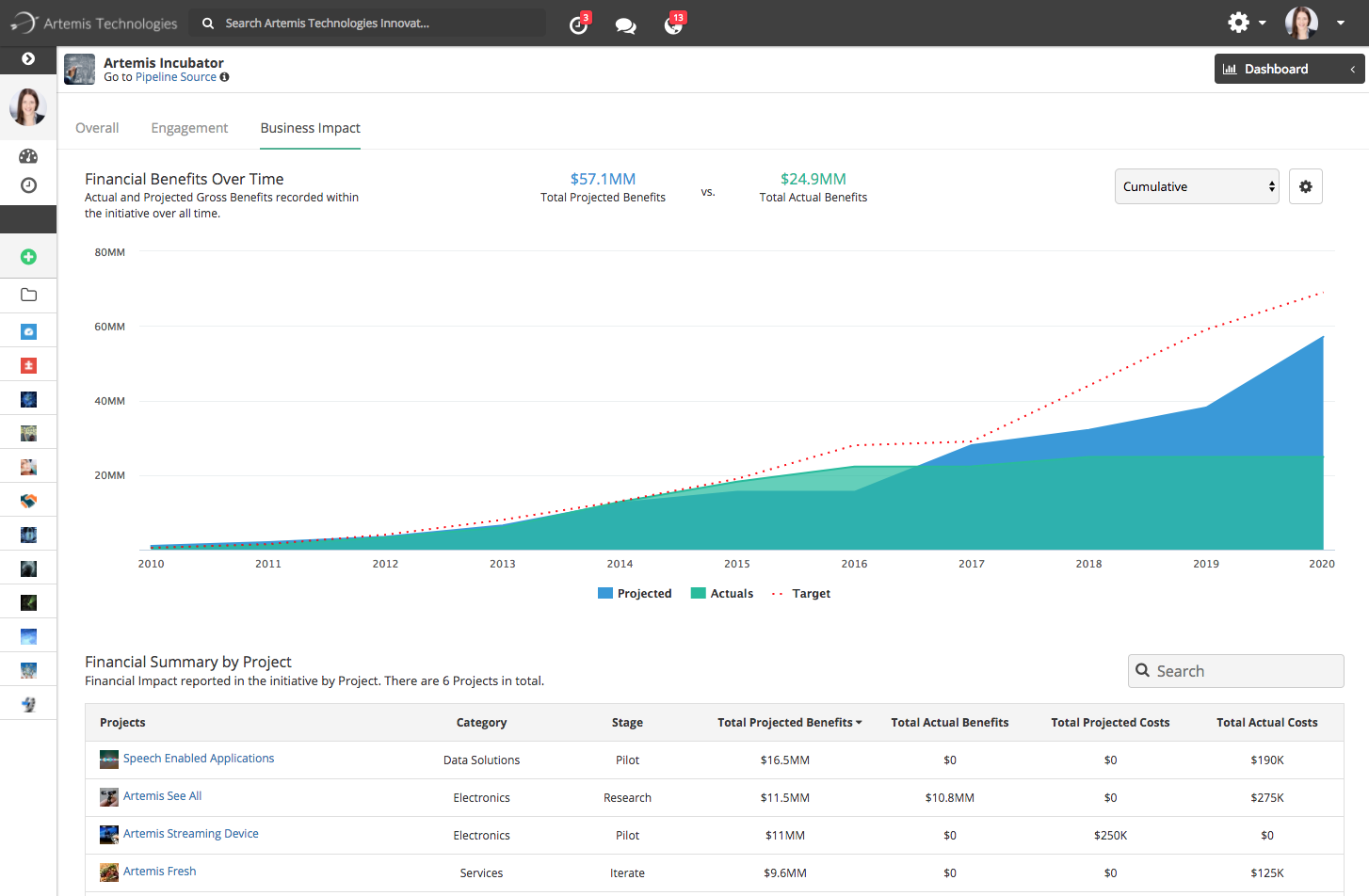This screenshot has height=896, width=1369.
Task: Open the notifications icon with badge 13
Action: pyautogui.click(x=673, y=24)
